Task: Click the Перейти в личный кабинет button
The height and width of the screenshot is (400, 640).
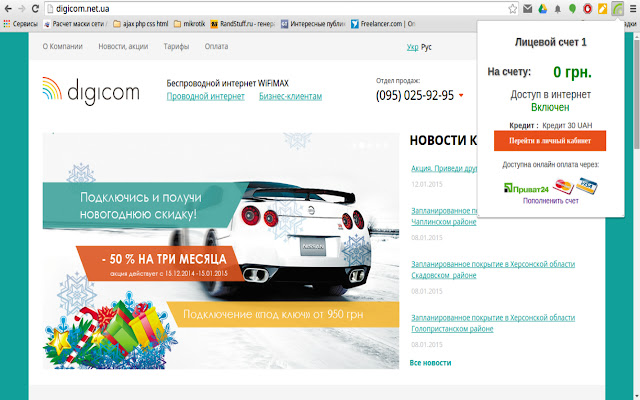Action: pyautogui.click(x=550, y=141)
